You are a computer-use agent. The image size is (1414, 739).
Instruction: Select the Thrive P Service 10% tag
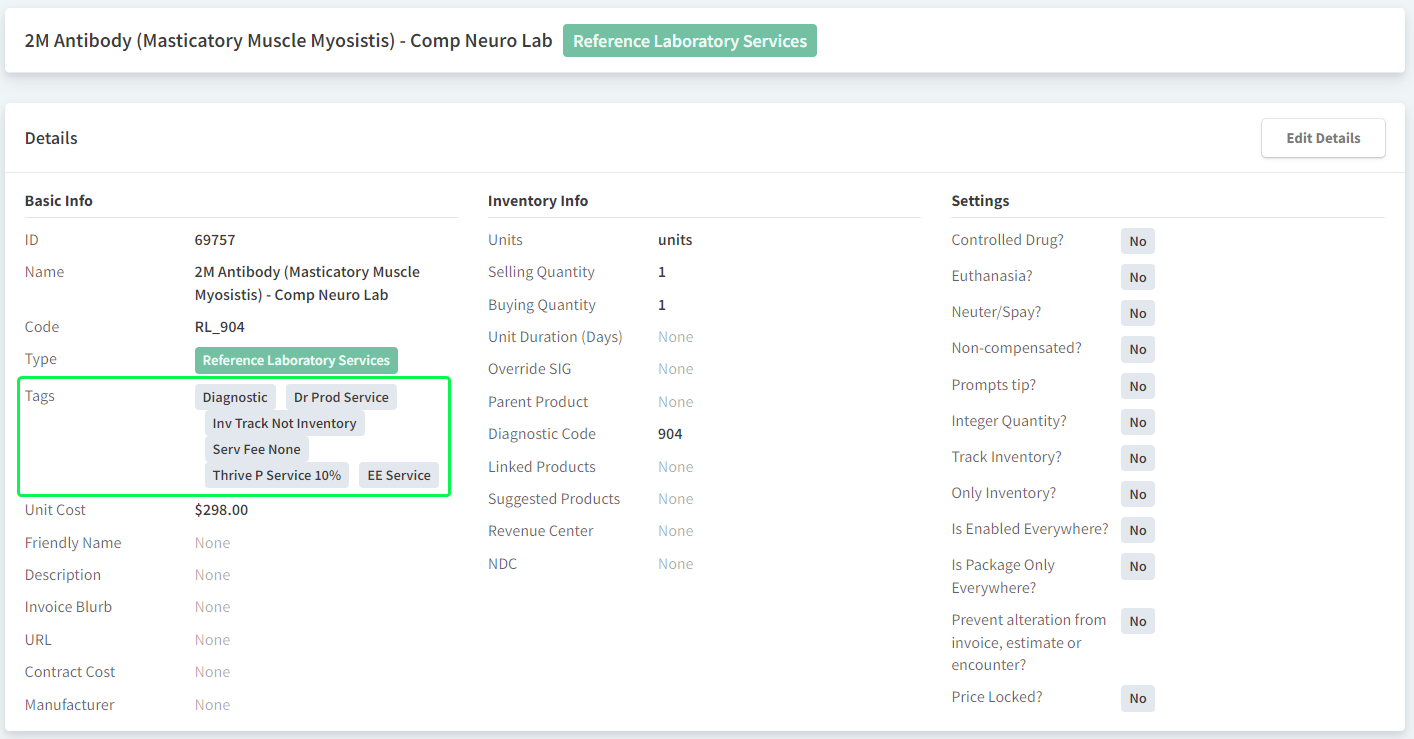tap(276, 475)
